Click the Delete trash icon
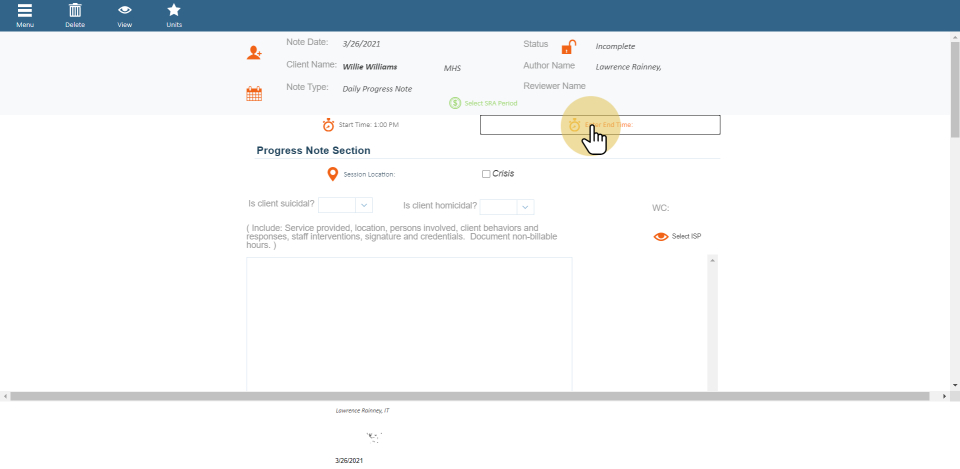The width and height of the screenshot is (960, 469). coord(75,11)
